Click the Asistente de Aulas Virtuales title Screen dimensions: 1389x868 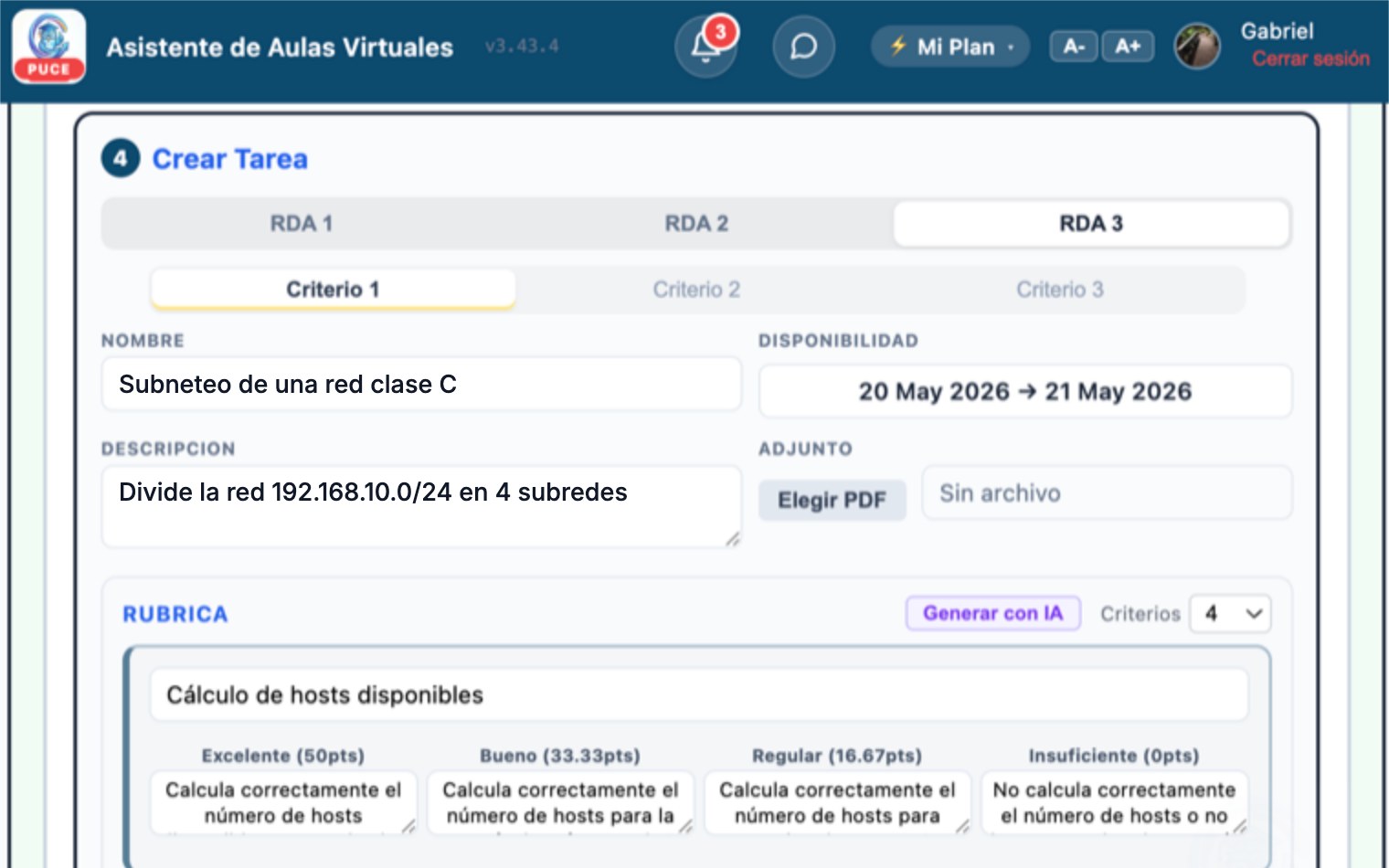click(x=280, y=48)
